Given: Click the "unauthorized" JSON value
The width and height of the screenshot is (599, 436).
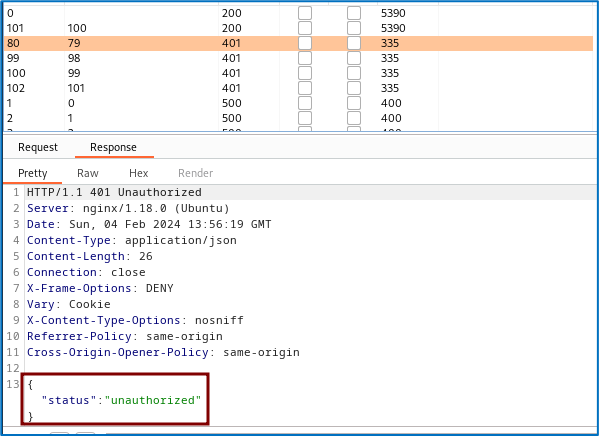Looking at the screenshot, I should [153, 400].
